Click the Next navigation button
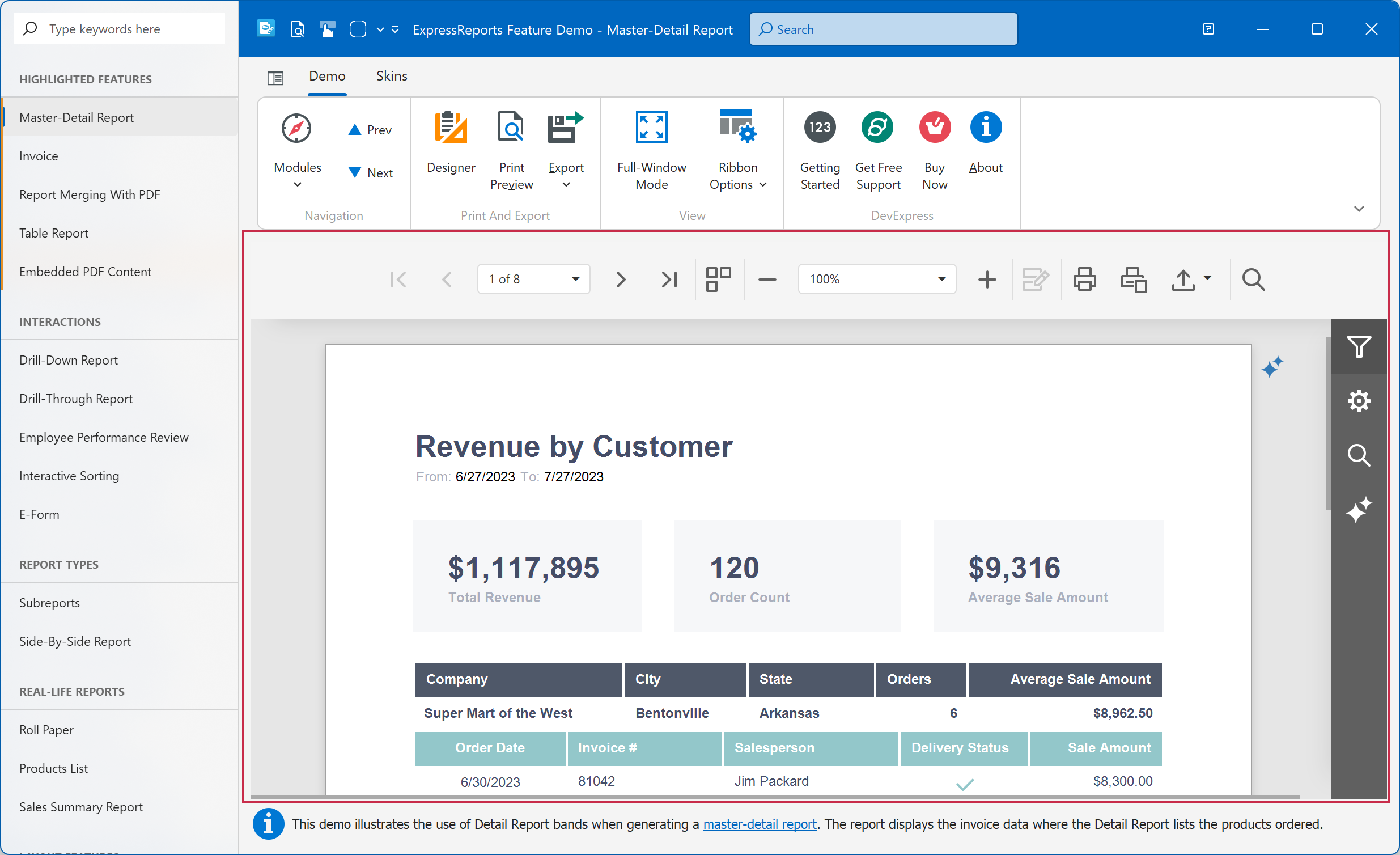 click(370, 173)
